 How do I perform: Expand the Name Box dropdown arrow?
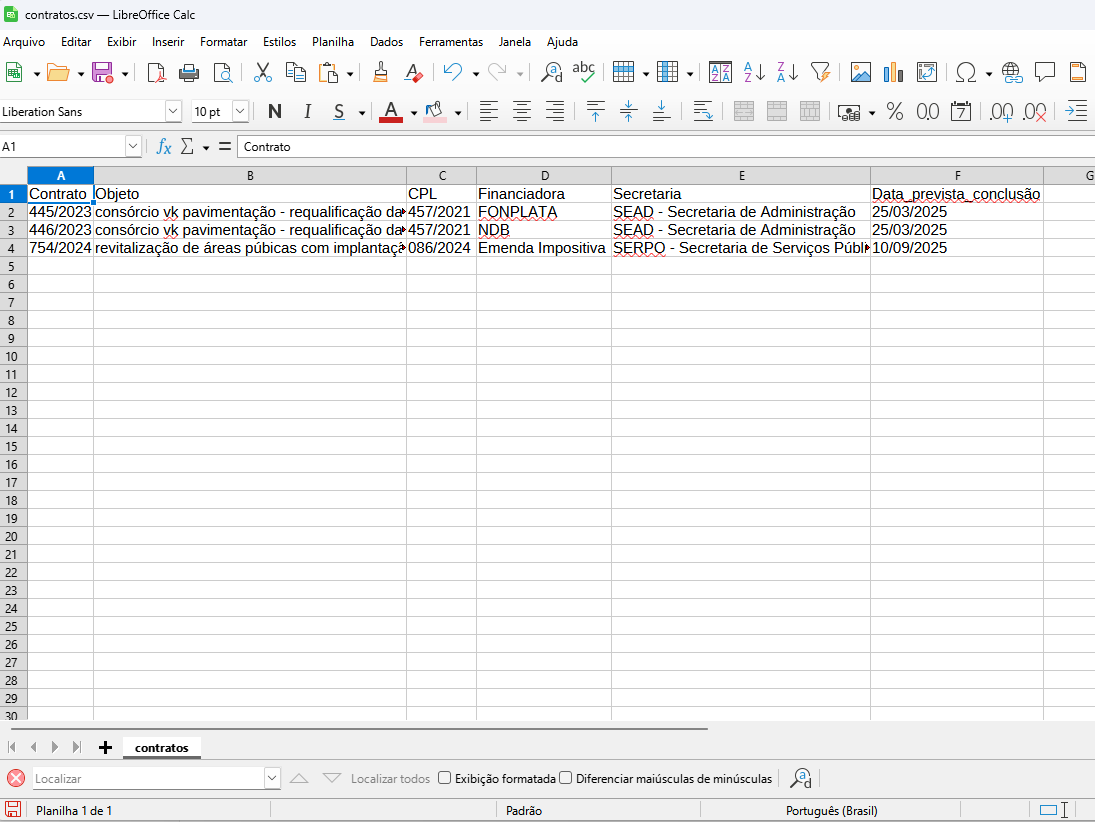click(x=134, y=147)
